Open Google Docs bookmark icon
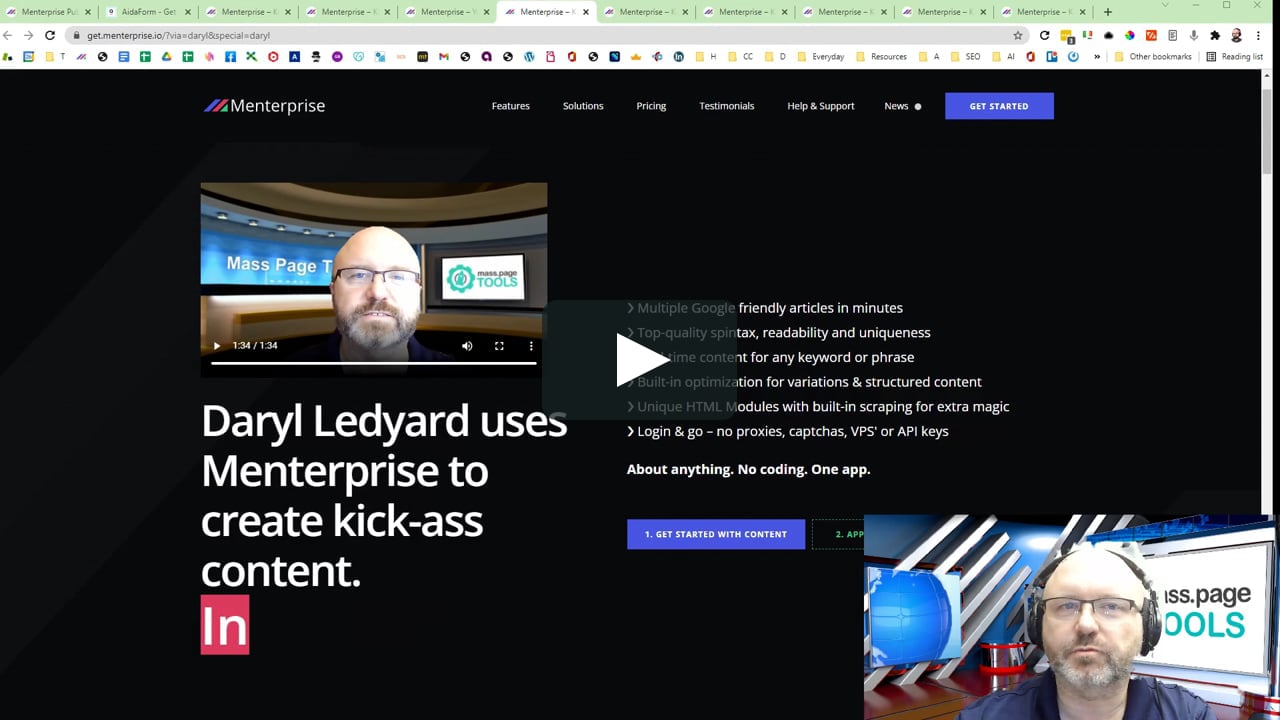The image size is (1280, 720). [124, 57]
